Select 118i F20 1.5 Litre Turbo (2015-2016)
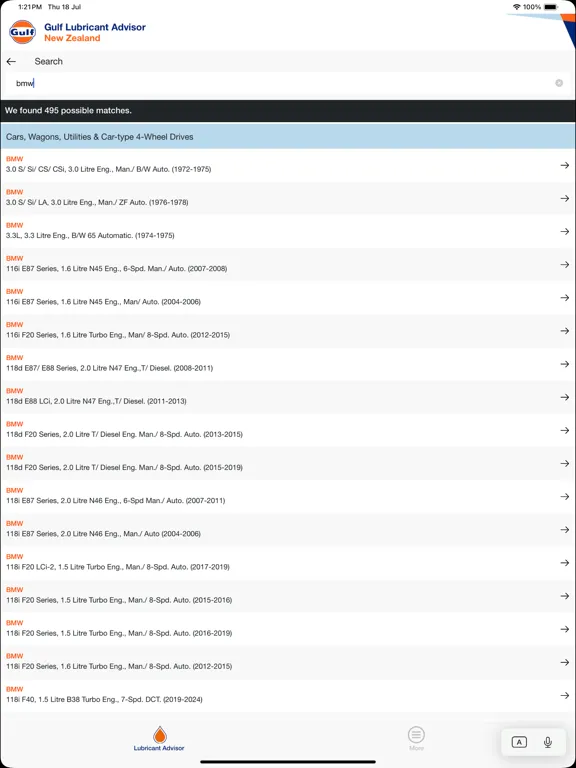The image size is (576, 768). (x=288, y=596)
